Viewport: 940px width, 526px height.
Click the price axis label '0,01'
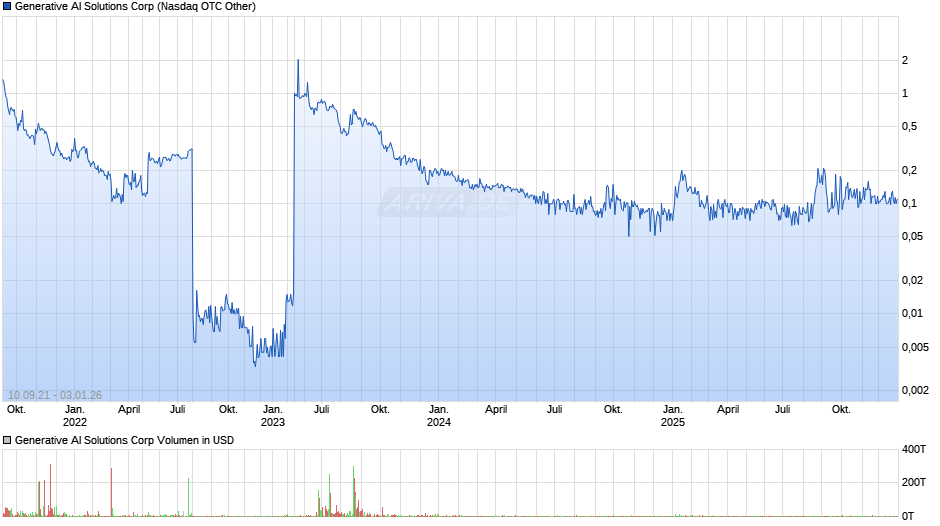[912, 313]
